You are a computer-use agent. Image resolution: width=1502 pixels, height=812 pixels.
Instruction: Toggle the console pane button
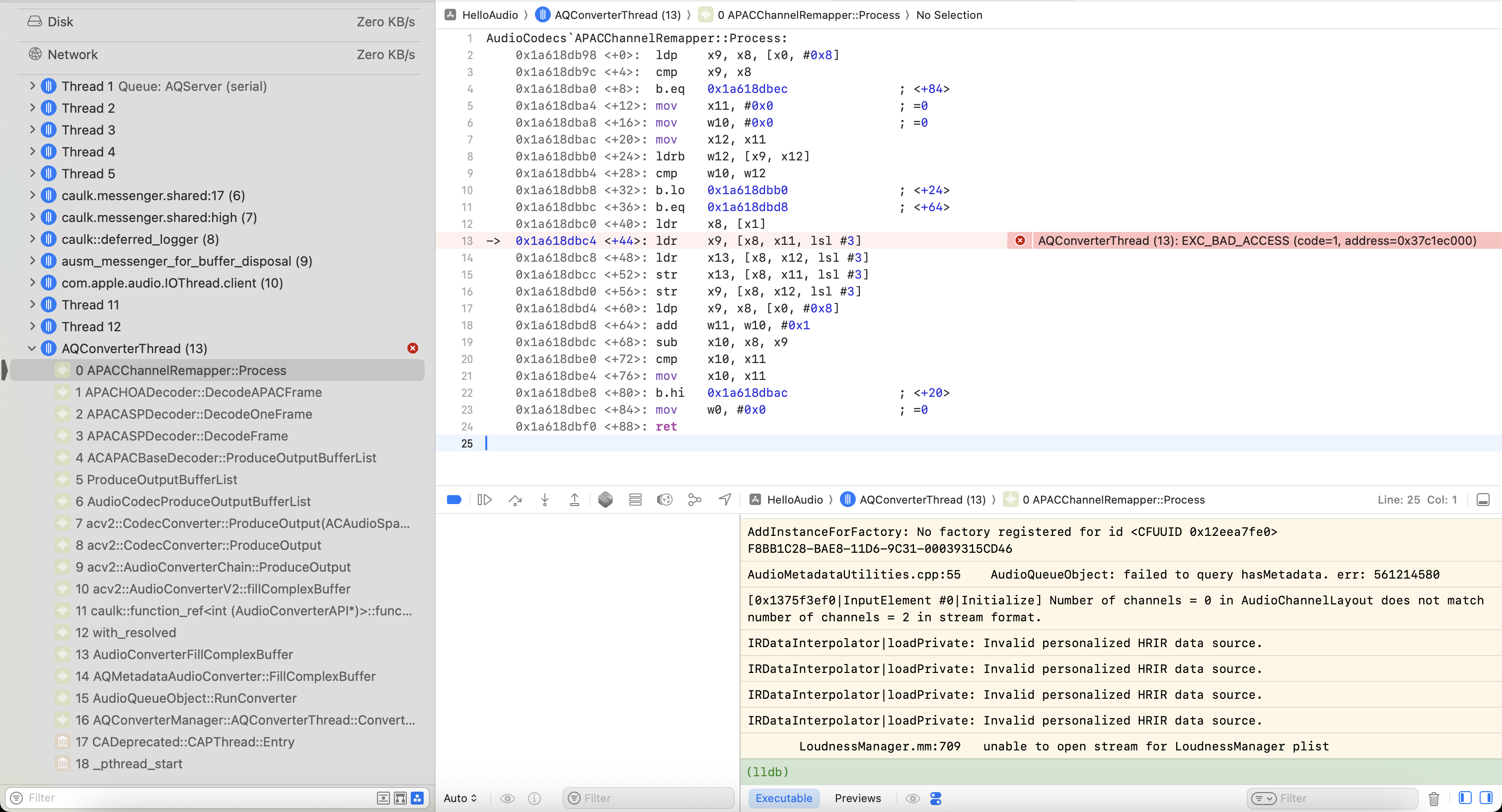click(x=1486, y=798)
